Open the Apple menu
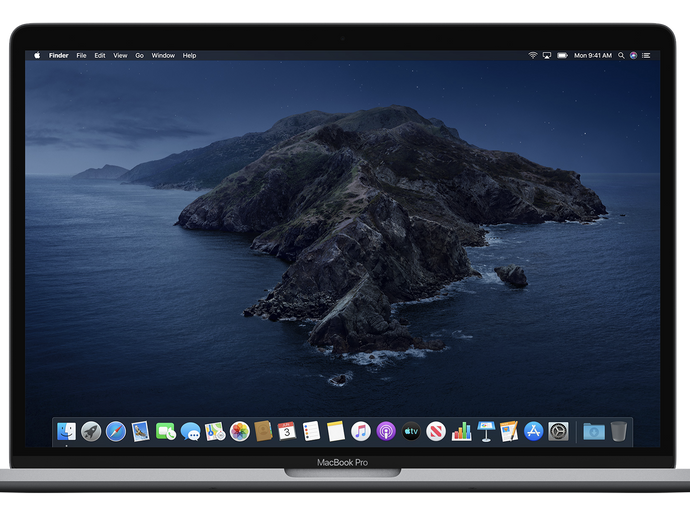This screenshot has width=690, height=518. [x=37, y=55]
